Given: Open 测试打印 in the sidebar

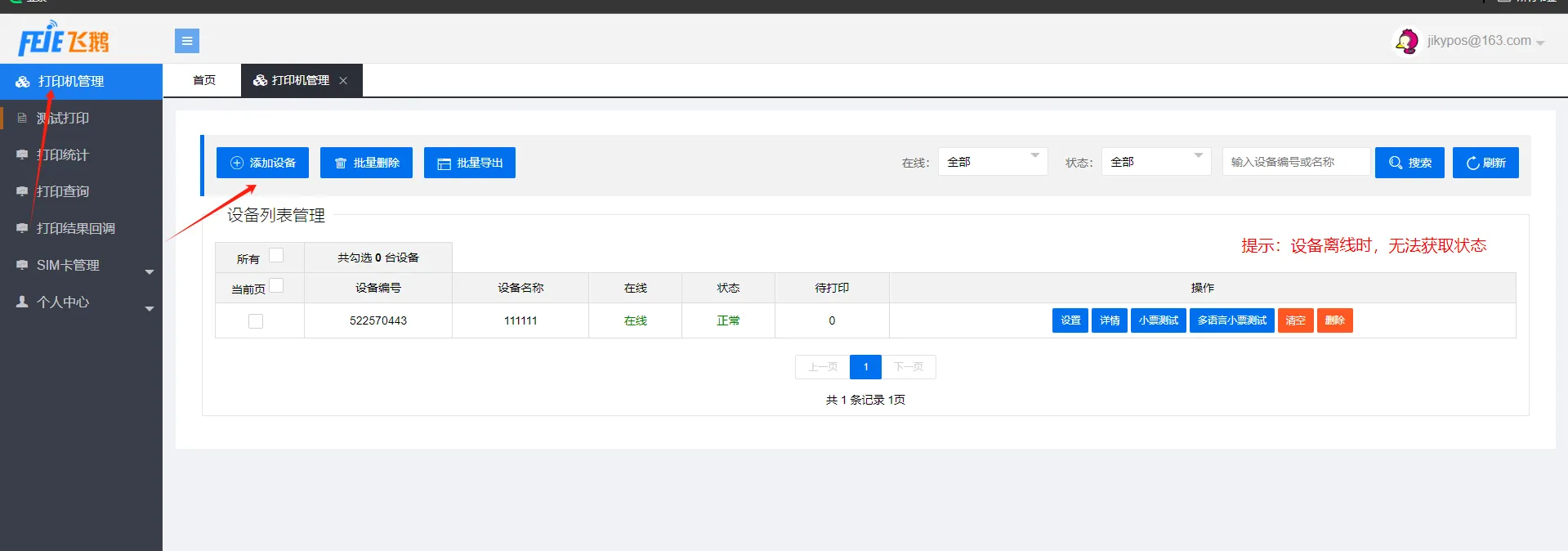Looking at the screenshot, I should coord(63,119).
